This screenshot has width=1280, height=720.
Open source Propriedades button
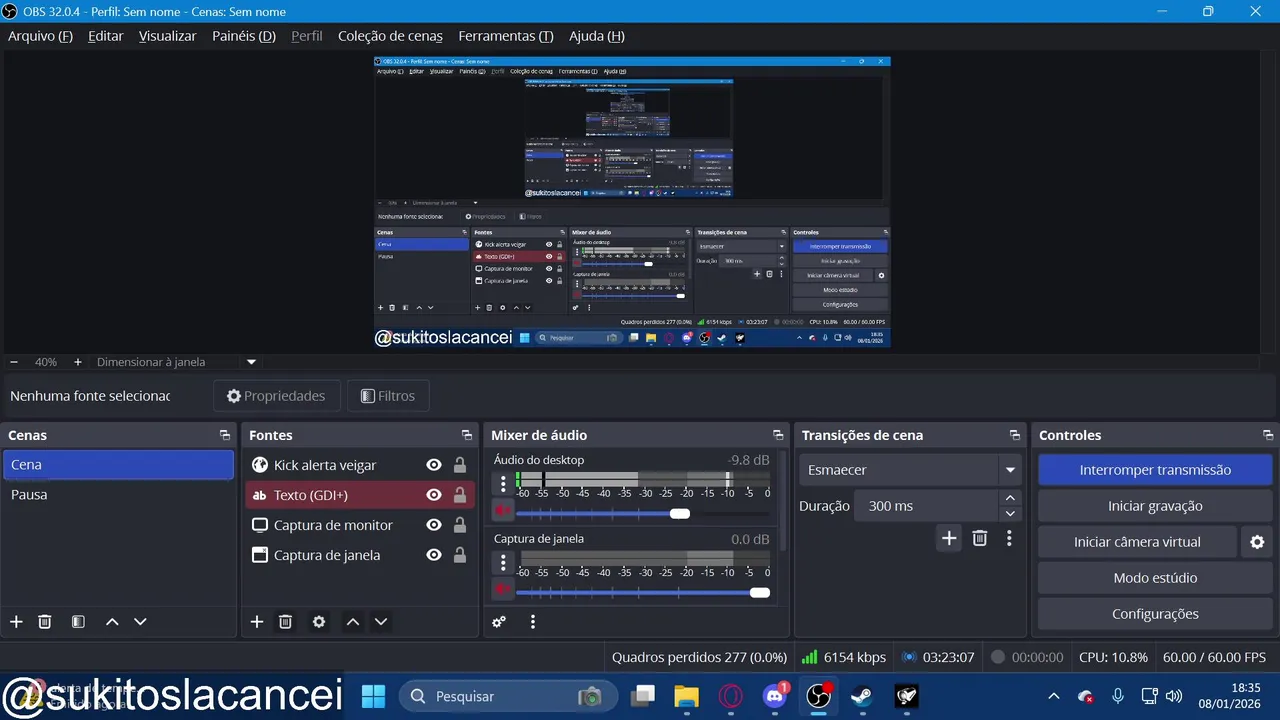(276, 396)
